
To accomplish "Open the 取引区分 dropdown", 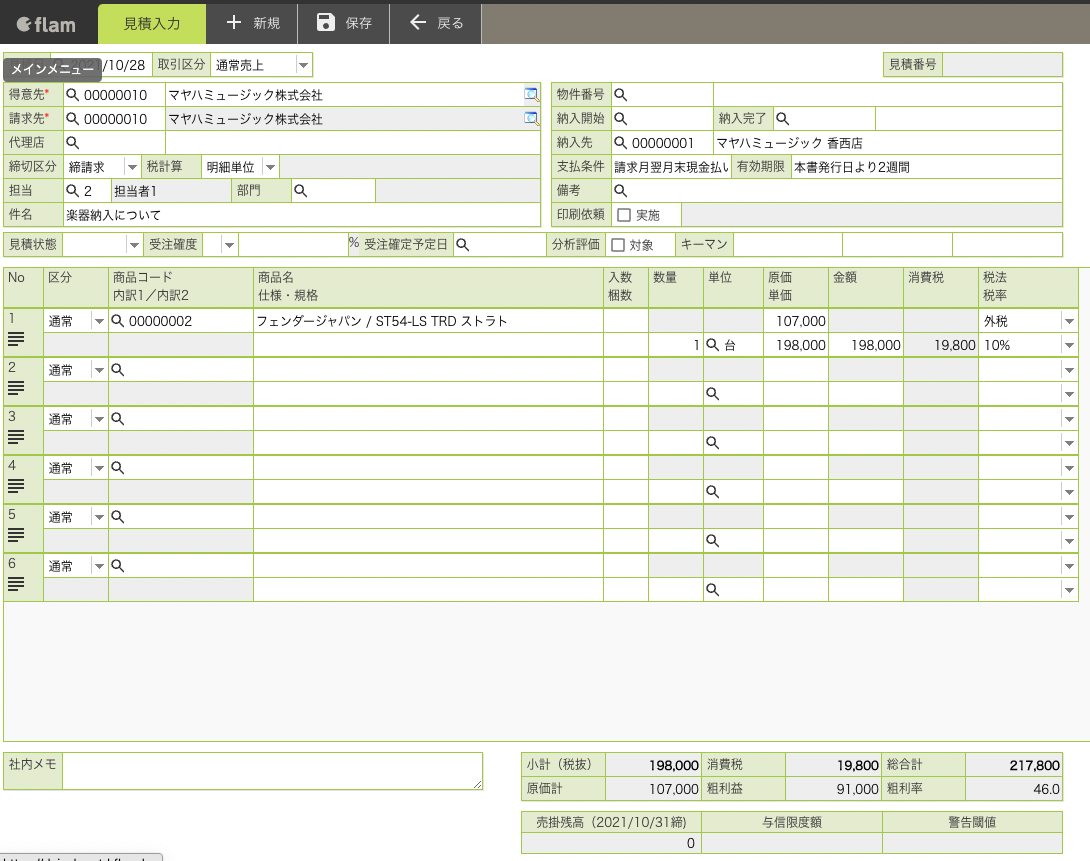I will pos(303,65).
